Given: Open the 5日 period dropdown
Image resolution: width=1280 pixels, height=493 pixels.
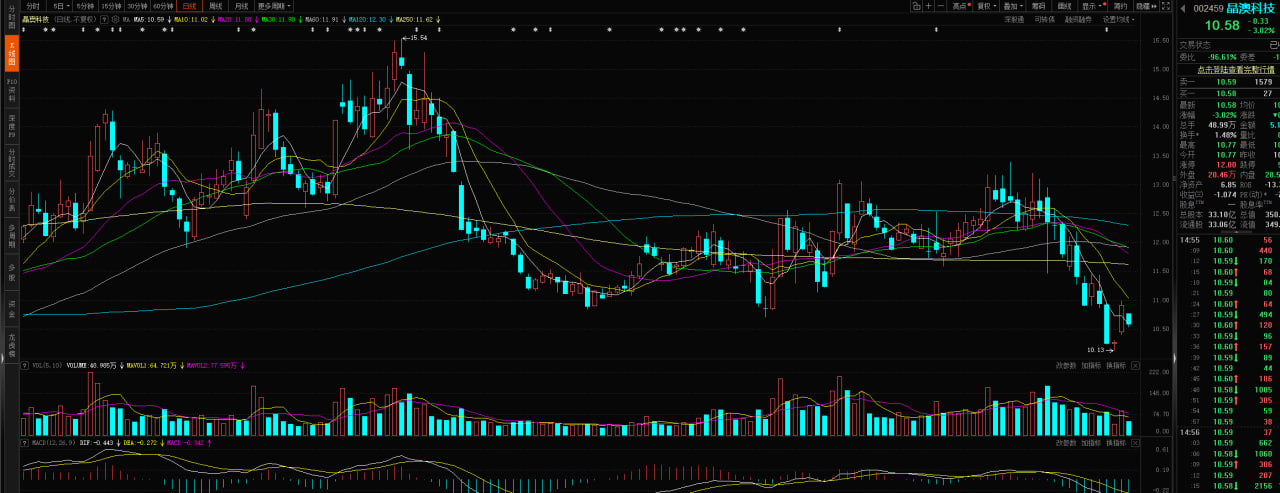Looking at the screenshot, I should [60, 6].
